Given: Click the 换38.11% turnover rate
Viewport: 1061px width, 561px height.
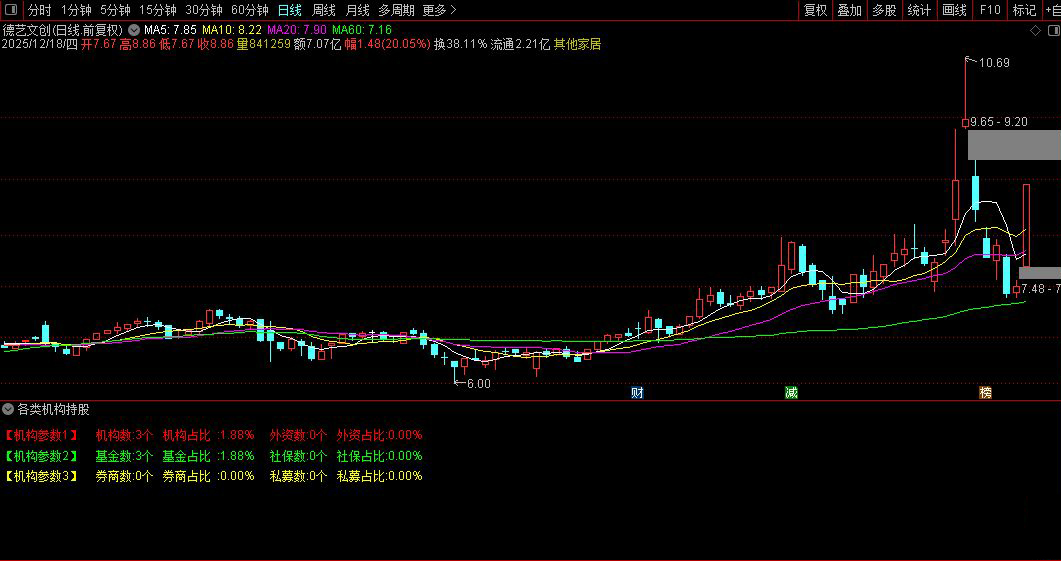Looking at the screenshot, I should coord(460,45).
